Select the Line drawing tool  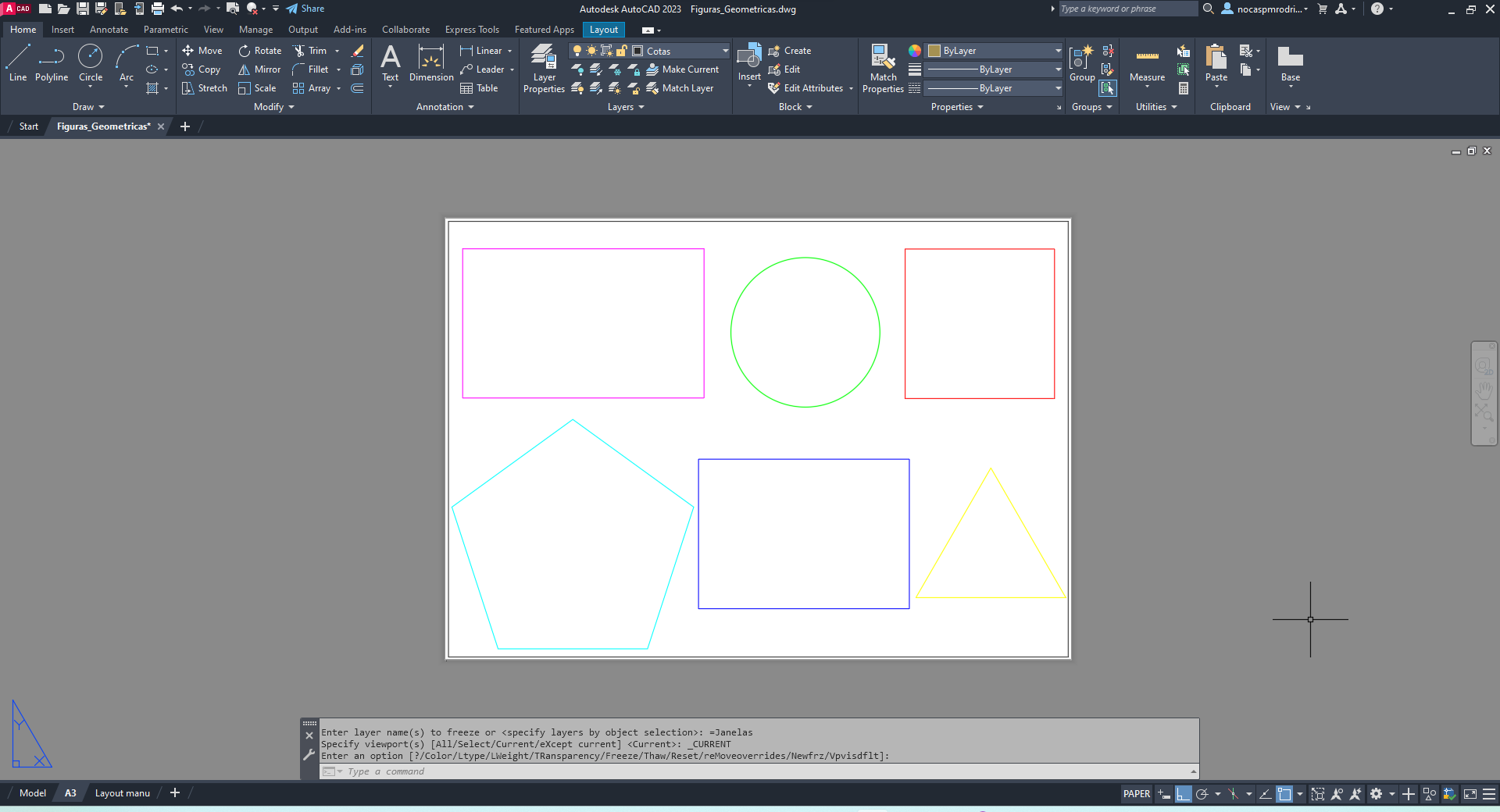pos(18,62)
